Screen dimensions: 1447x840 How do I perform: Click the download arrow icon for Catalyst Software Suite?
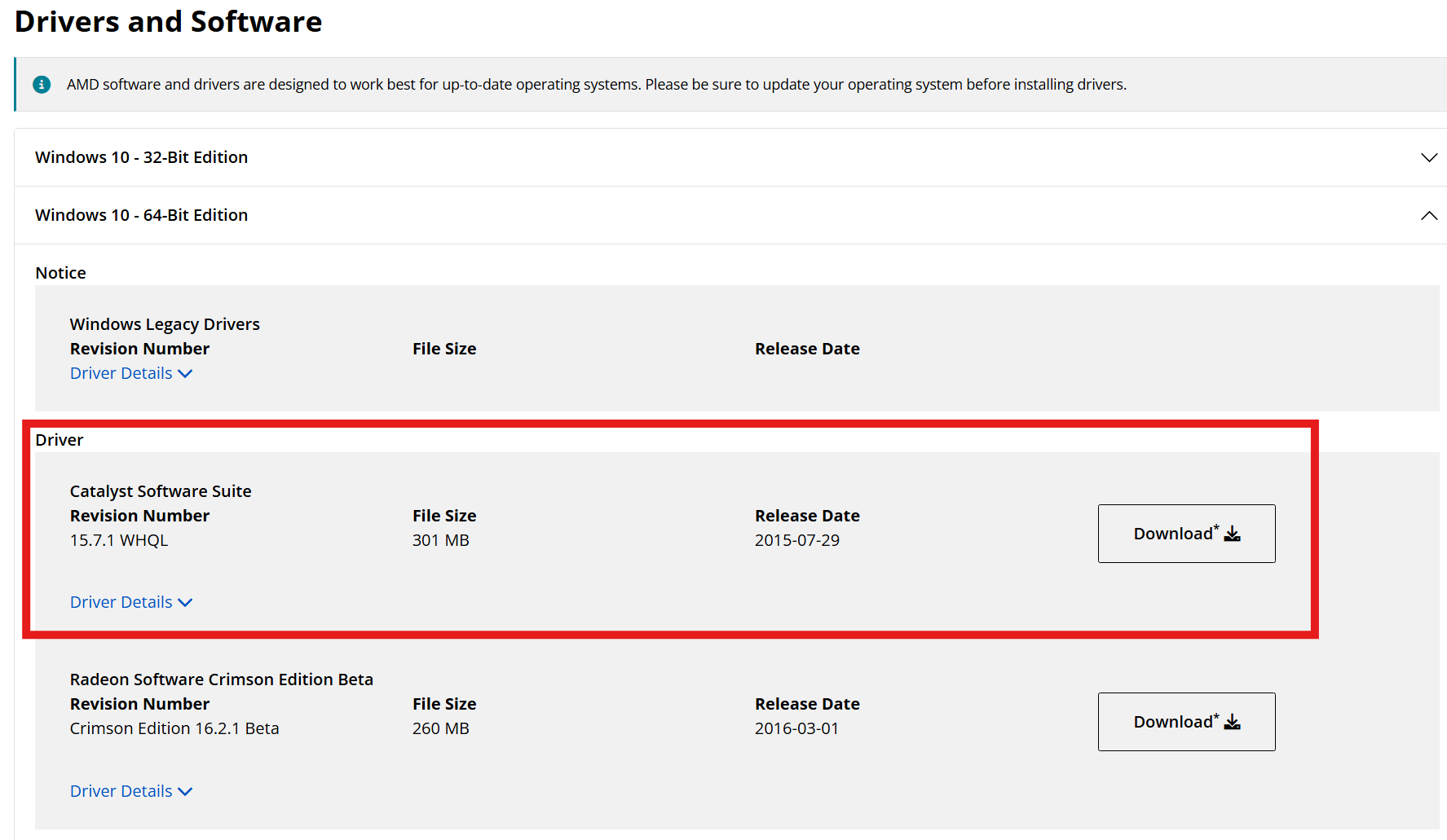[1233, 534]
